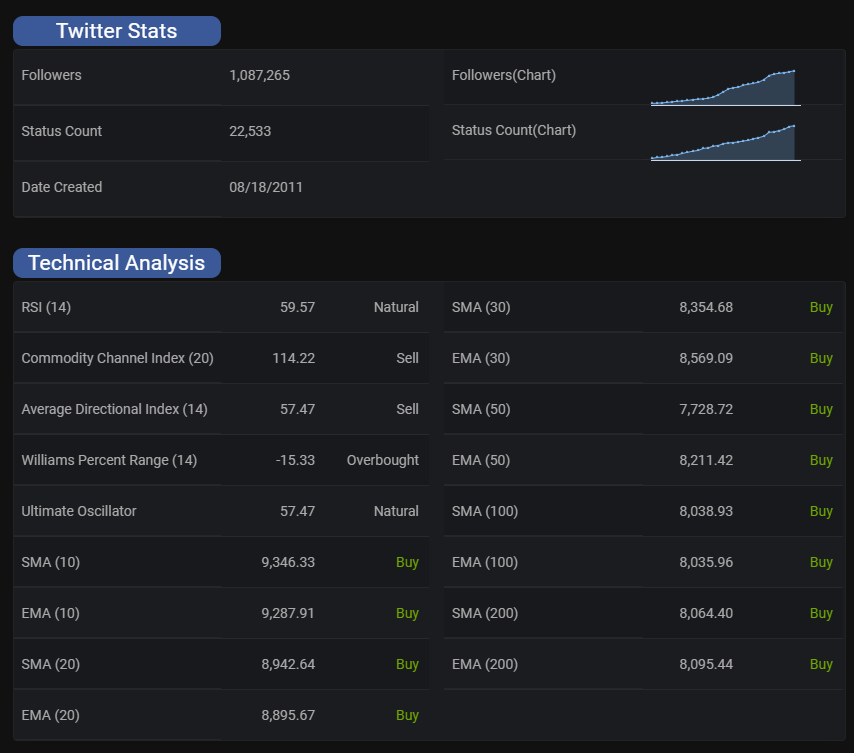Viewport: 854px width, 753px height.
Task: Click the "EMA (50)" label
Action: (481, 461)
